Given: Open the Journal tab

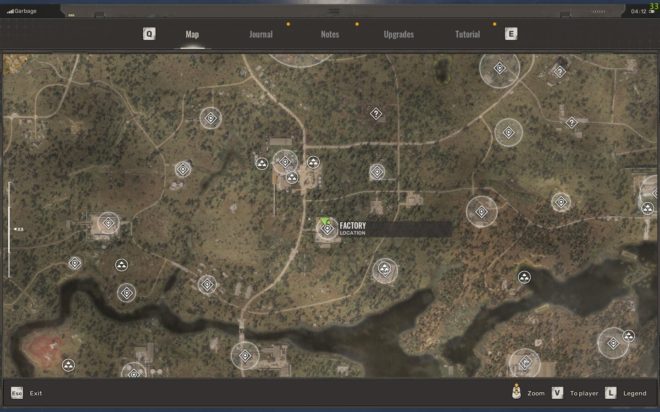Looking at the screenshot, I should pos(261,35).
